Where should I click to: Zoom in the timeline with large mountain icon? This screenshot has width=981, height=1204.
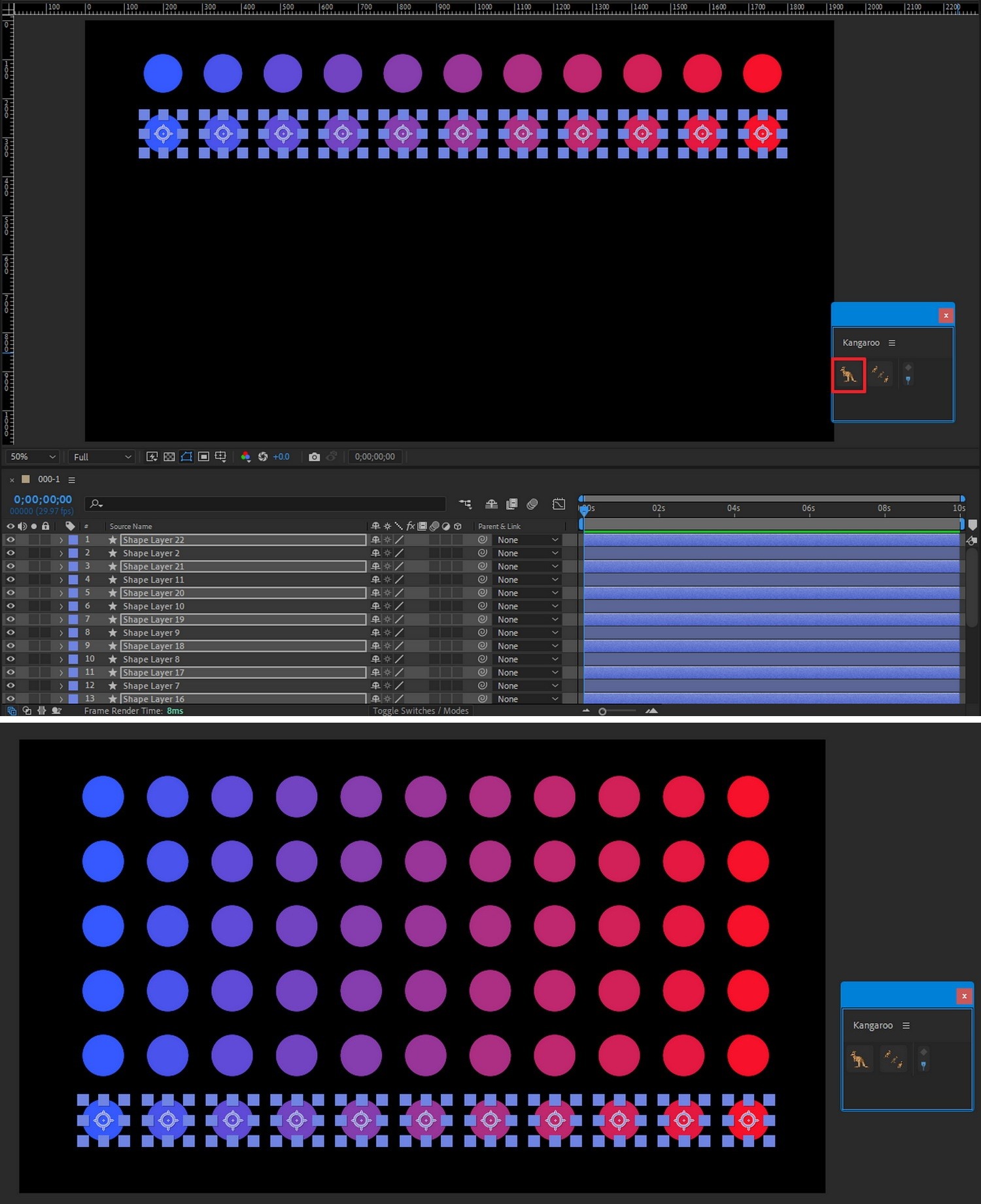(651, 710)
